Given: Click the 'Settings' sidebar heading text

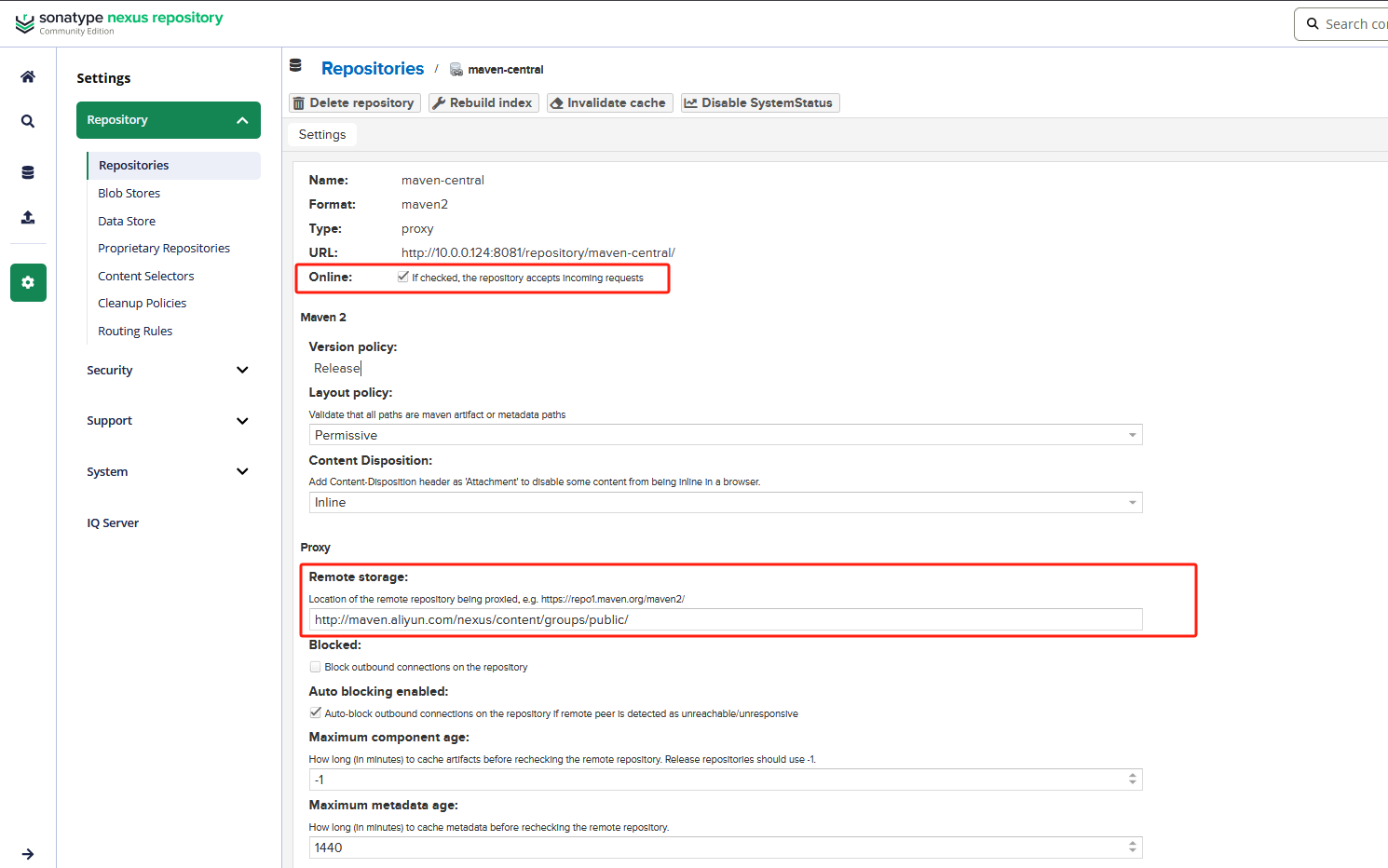Looking at the screenshot, I should coord(103,78).
